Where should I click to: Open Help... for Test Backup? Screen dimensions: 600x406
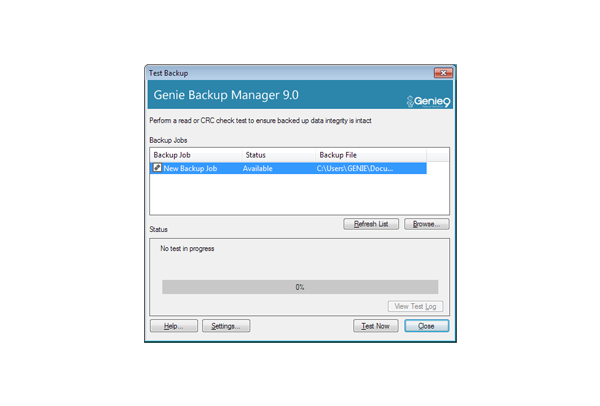coord(174,326)
